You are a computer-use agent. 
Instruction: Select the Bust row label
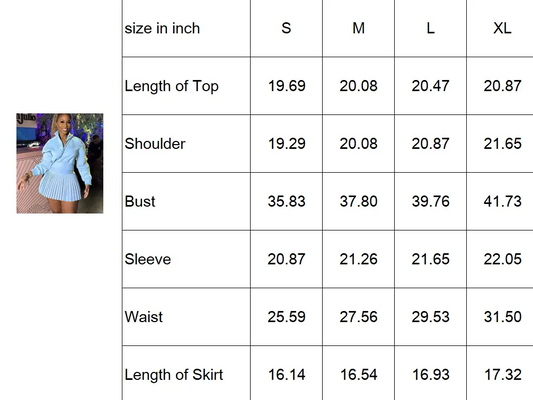tap(186, 202)
